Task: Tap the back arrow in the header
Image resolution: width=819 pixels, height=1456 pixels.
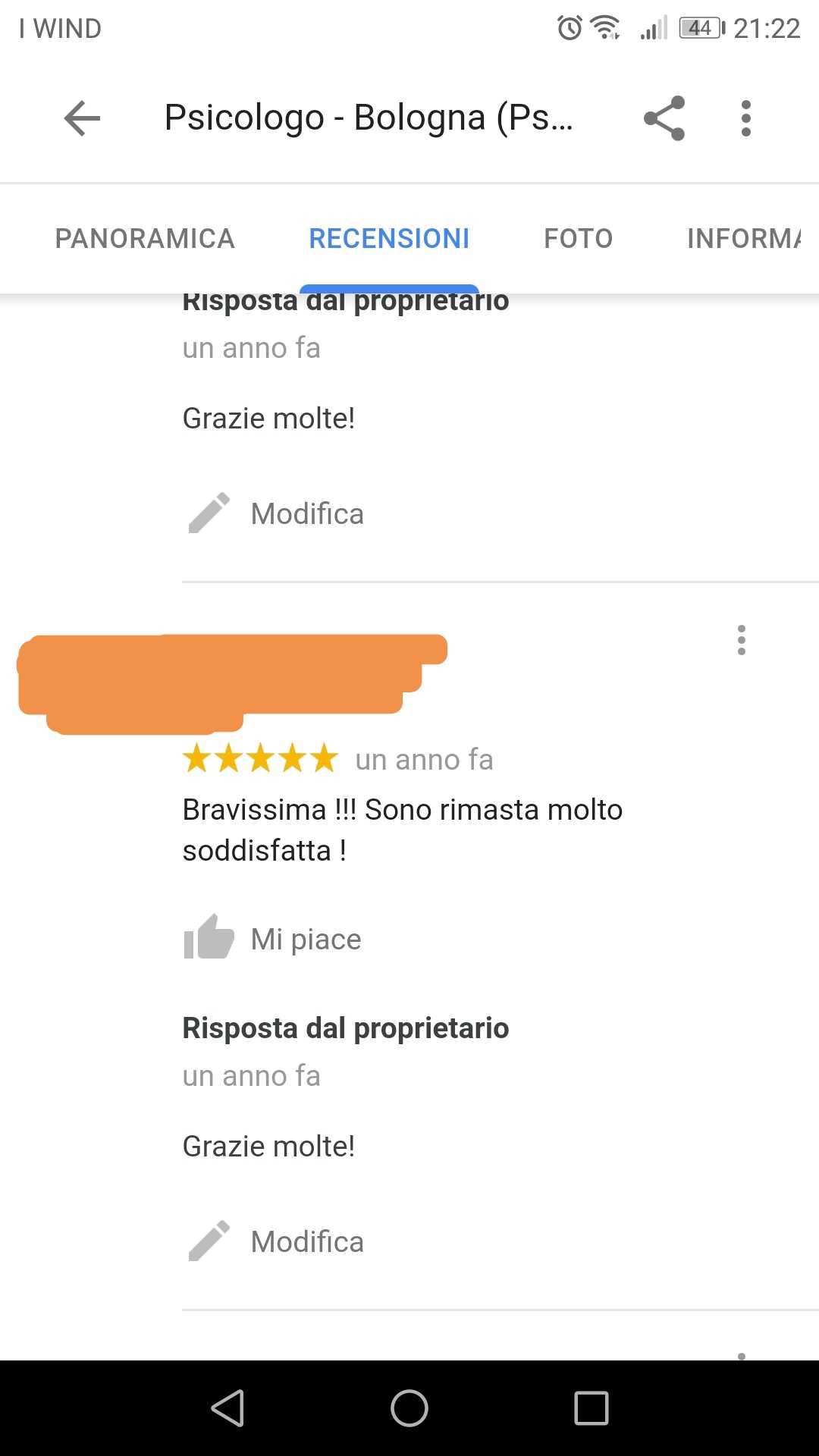Action: coord(82,118)
